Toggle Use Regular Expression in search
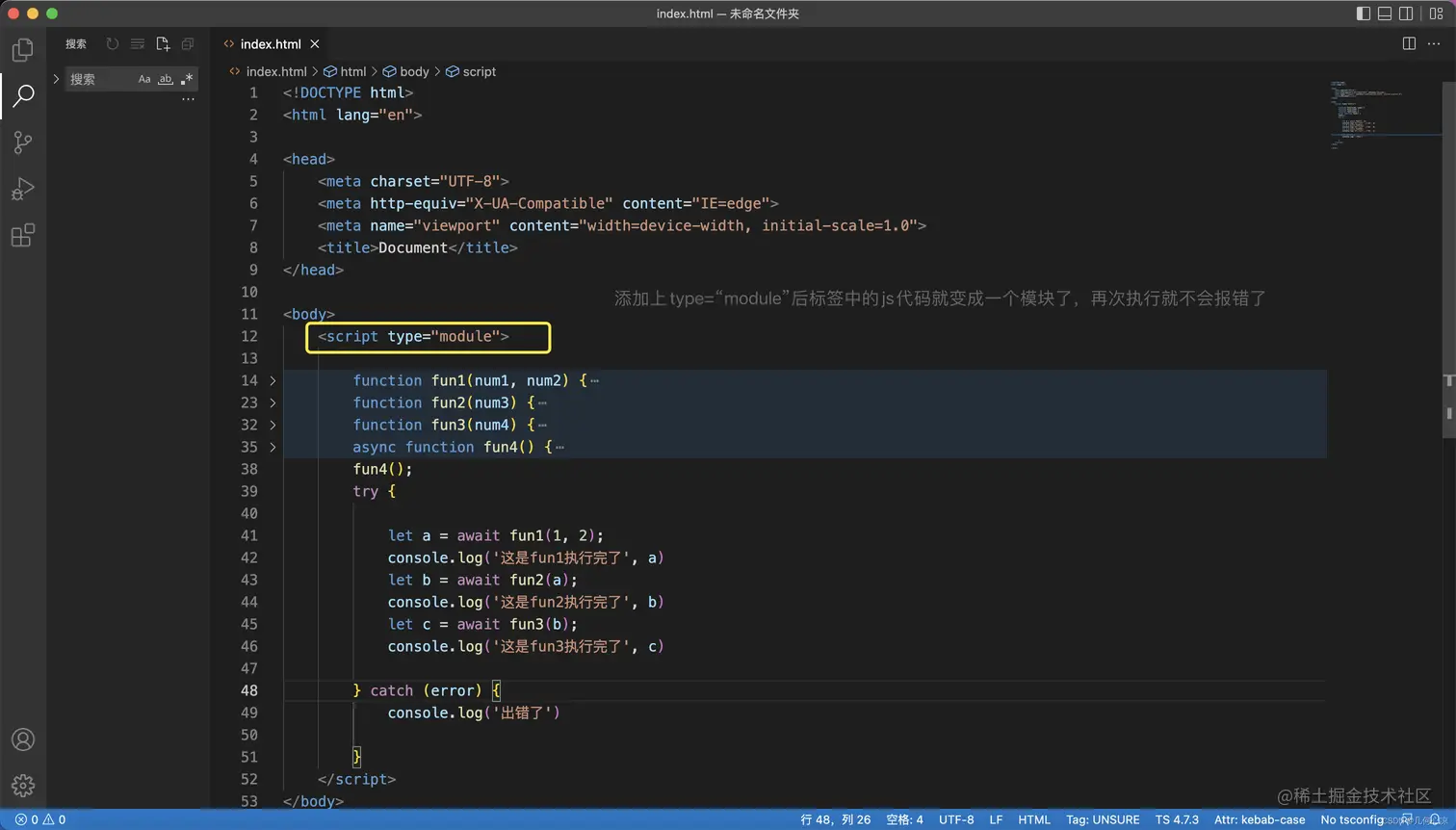This screenshot has height=830, width=1456. coord(187,79)
